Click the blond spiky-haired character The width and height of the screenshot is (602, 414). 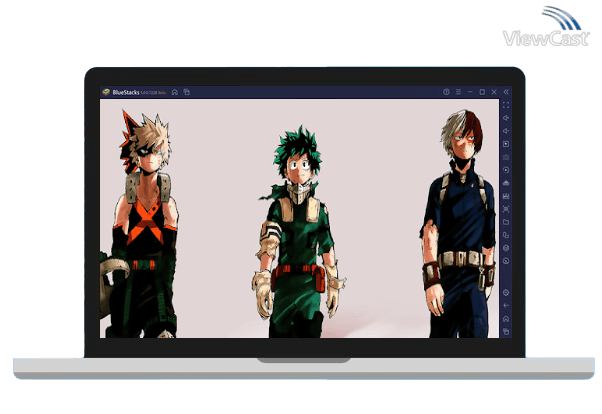coord(140,225)
